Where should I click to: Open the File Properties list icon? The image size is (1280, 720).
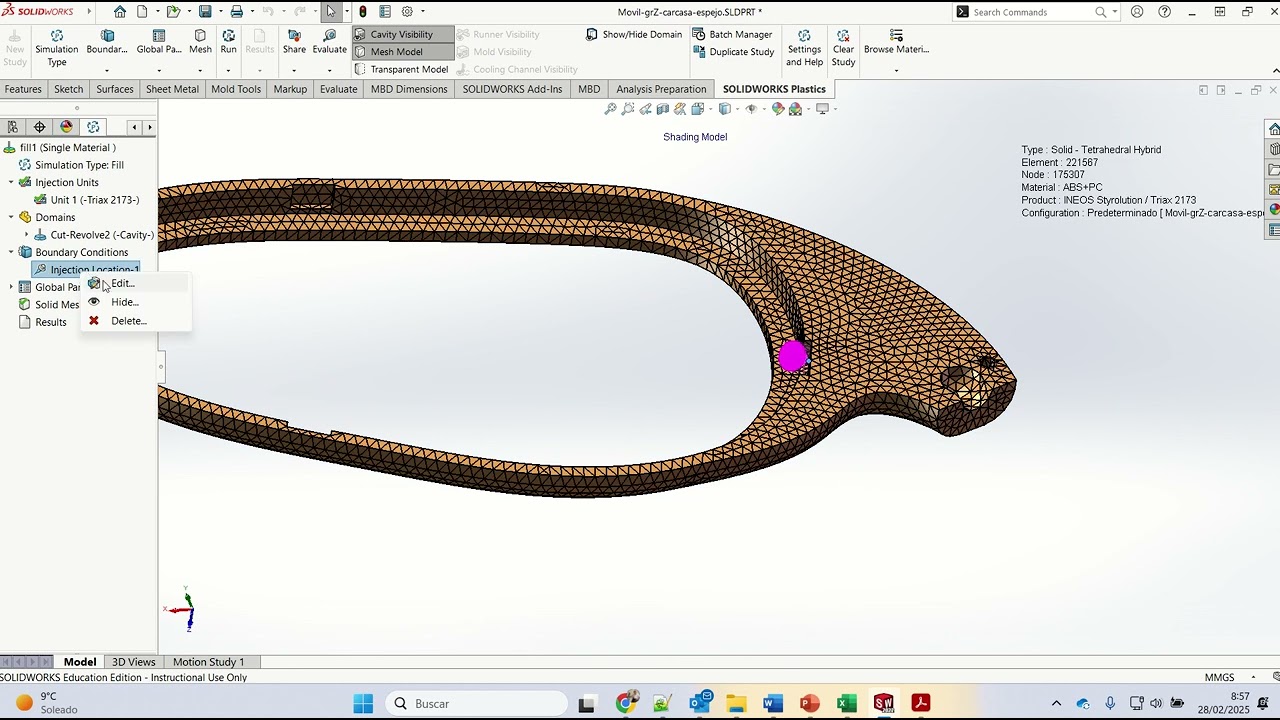click(385, 12)
